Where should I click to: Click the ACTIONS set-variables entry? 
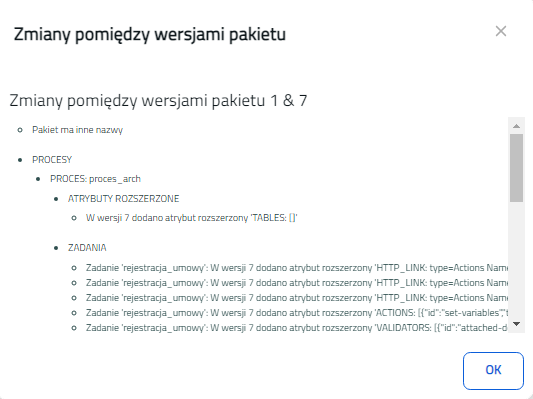coord(297,313)
